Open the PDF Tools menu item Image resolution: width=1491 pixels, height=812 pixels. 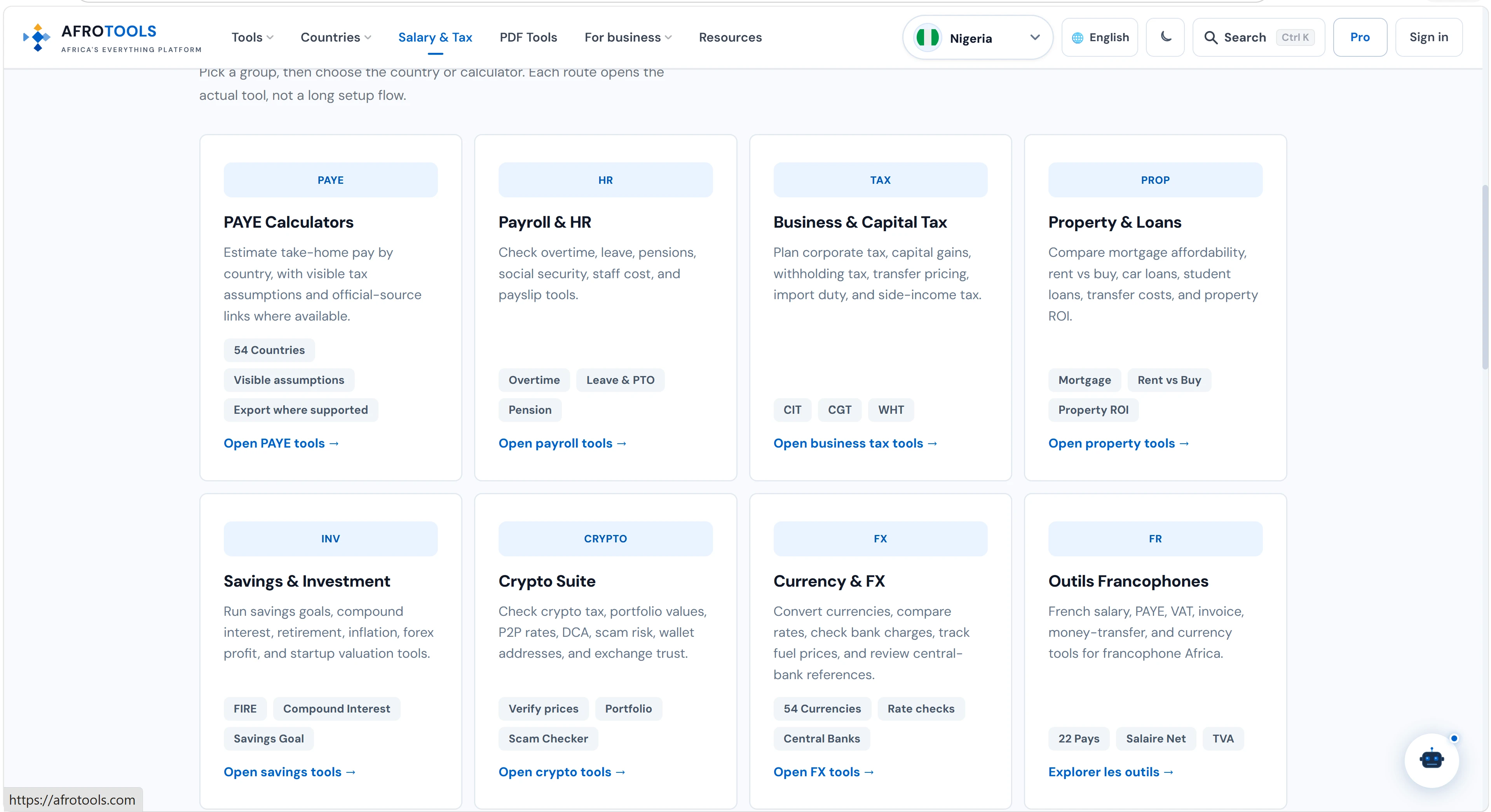coord(528,38)
